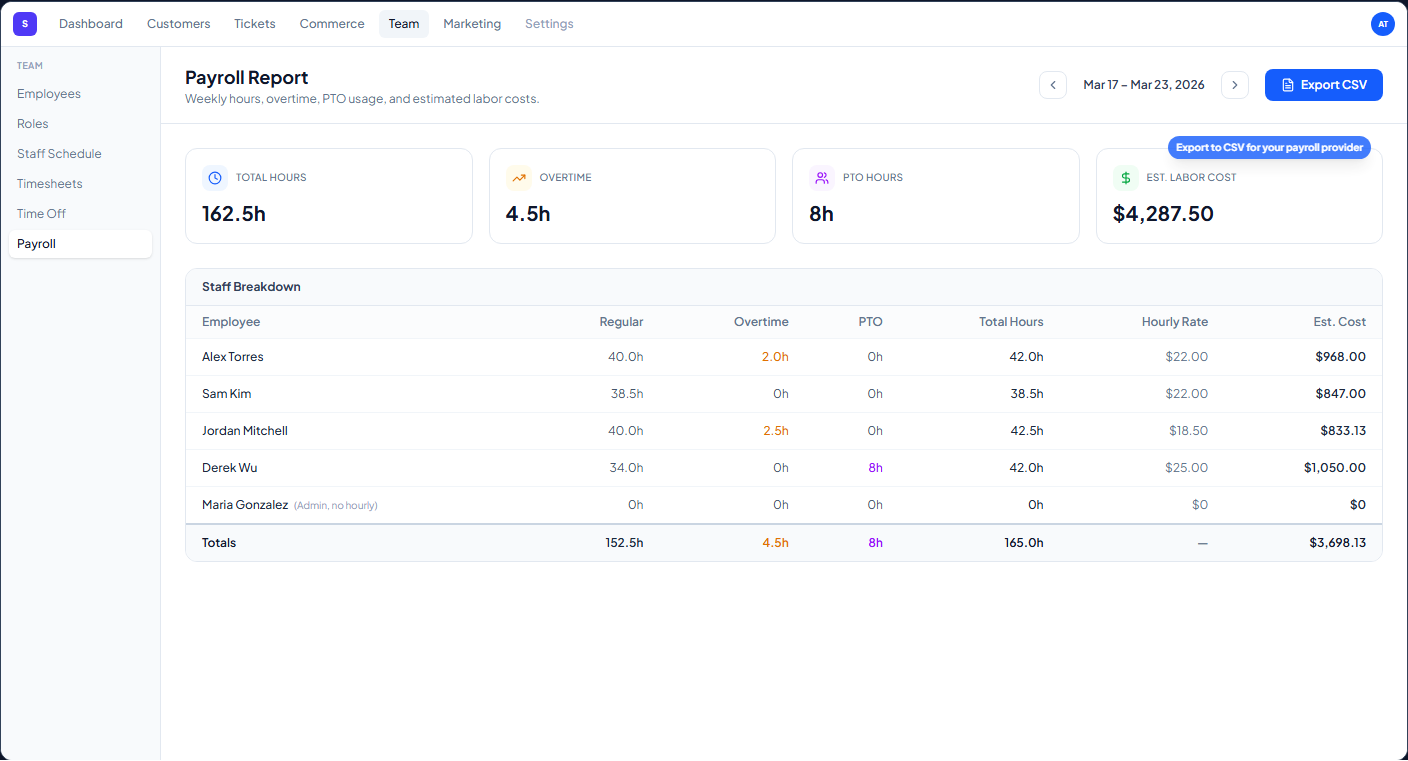
Task: Click the Totals total hours 165.0h
Action: (1023, 543)
